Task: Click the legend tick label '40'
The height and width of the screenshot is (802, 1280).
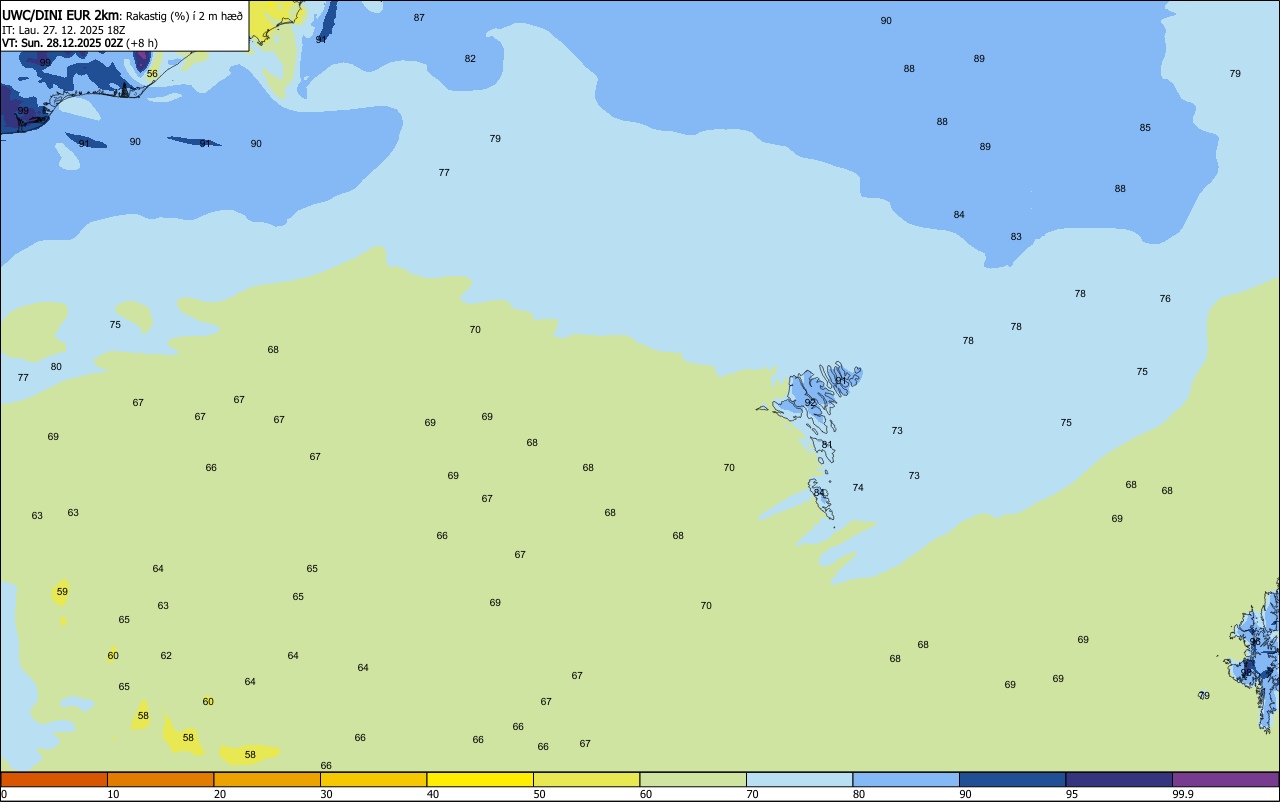Action: (433, 794)
